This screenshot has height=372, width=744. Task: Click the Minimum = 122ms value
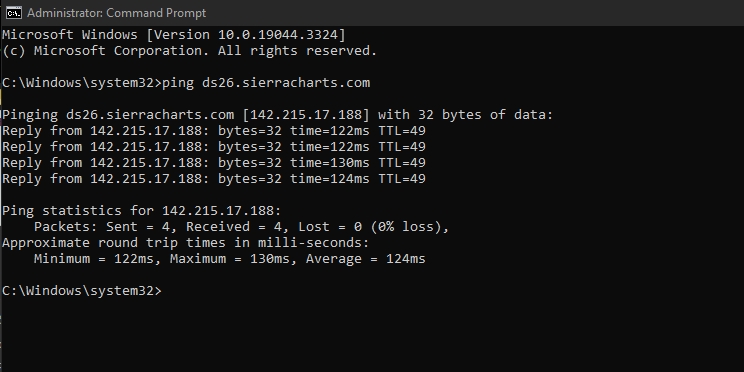pyautogui.click(x=97, y=259)
